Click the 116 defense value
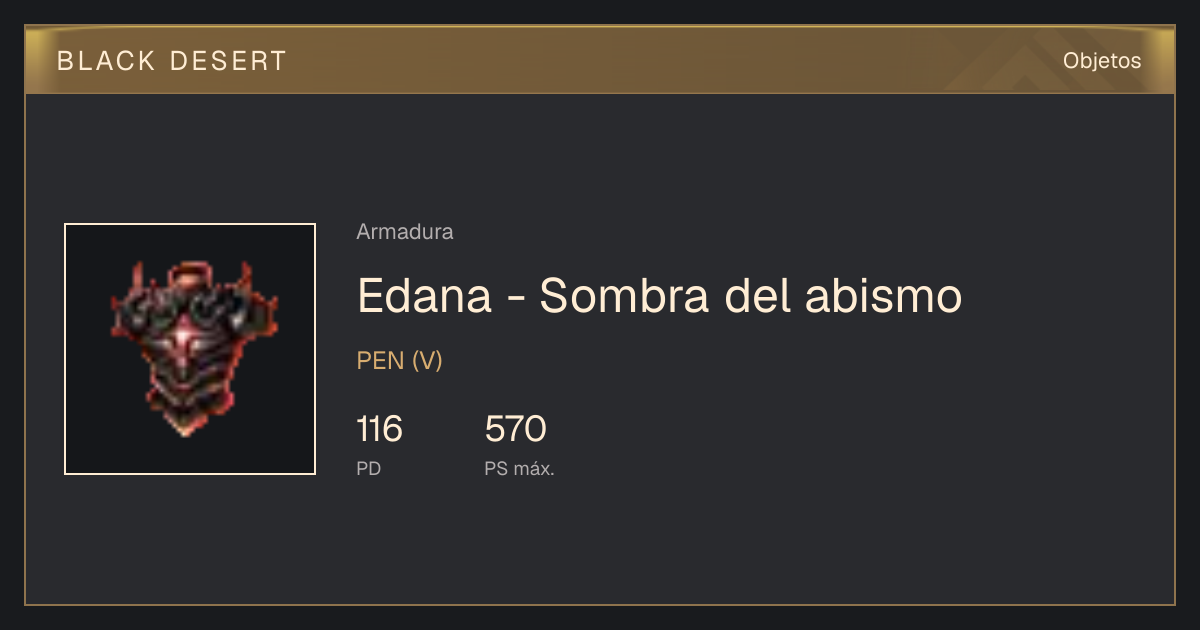Viewport: 1200px width, 630px height. 379,430
